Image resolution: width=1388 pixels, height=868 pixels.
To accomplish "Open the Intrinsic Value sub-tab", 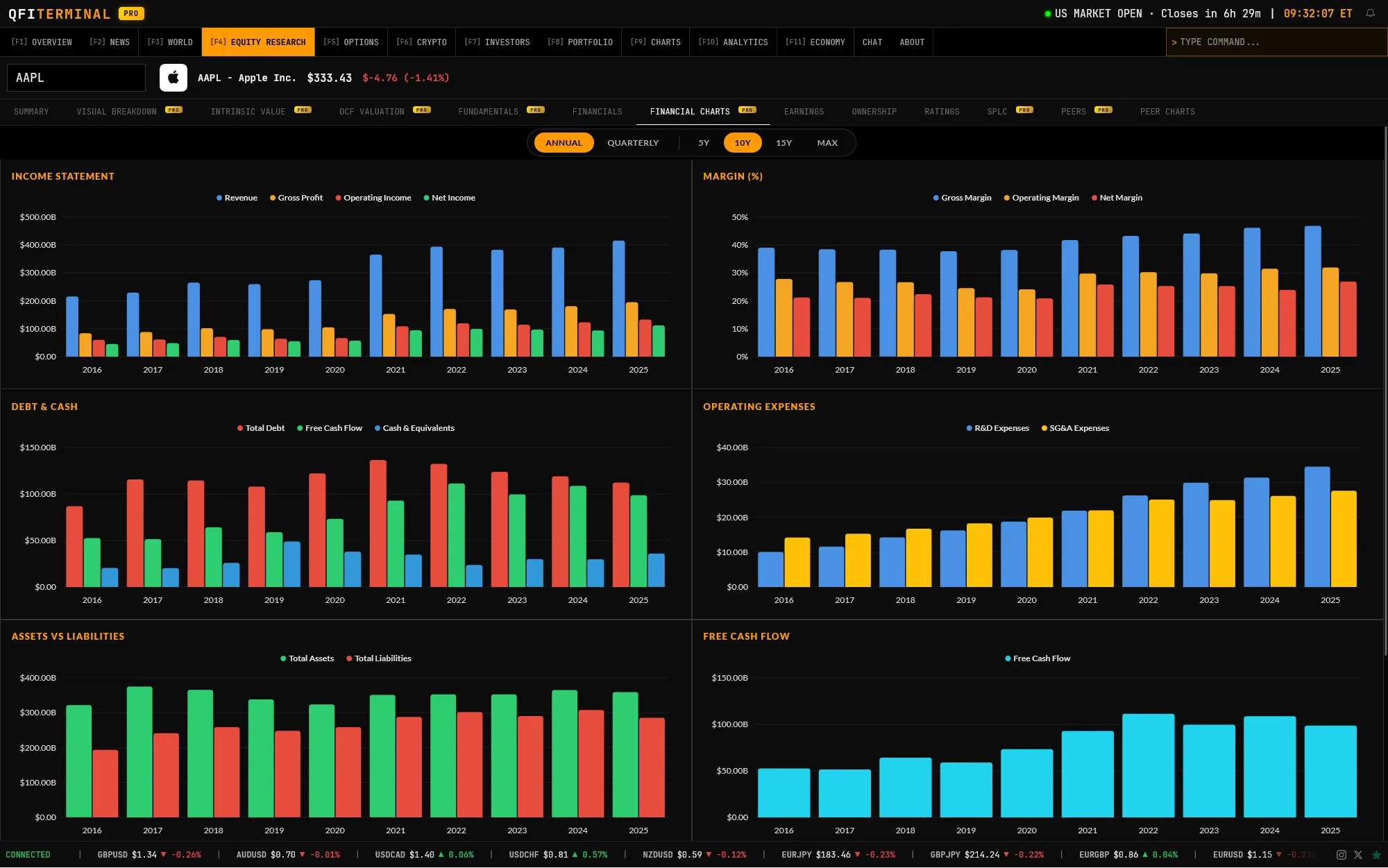I will [261, 112].
